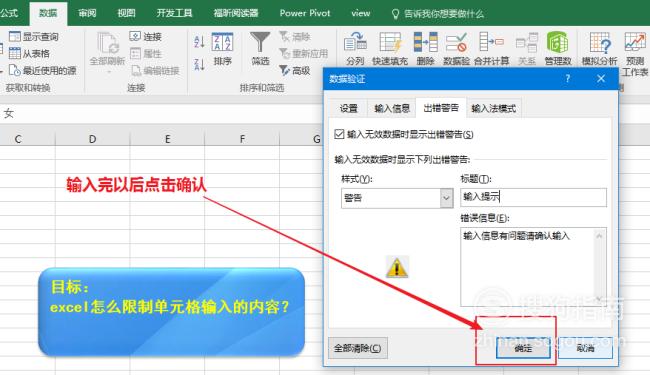
Task: Click the Refresh All (全部刷新) icon
Action: click(107, 43)
